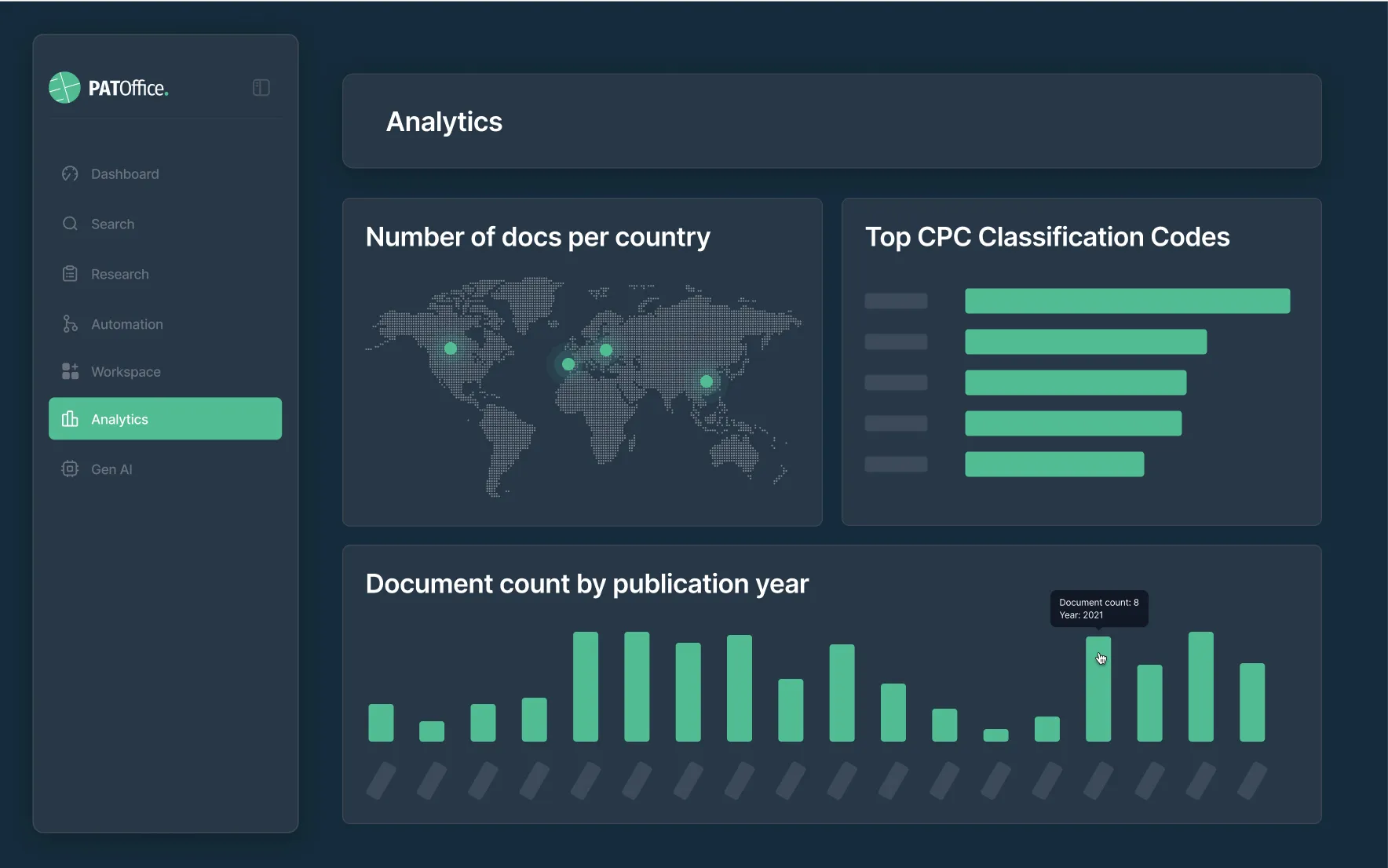This screenshot has height=868, width=1388.
Task: Click the highlighted Analytics sidebar button
Action: click(165, 418)
